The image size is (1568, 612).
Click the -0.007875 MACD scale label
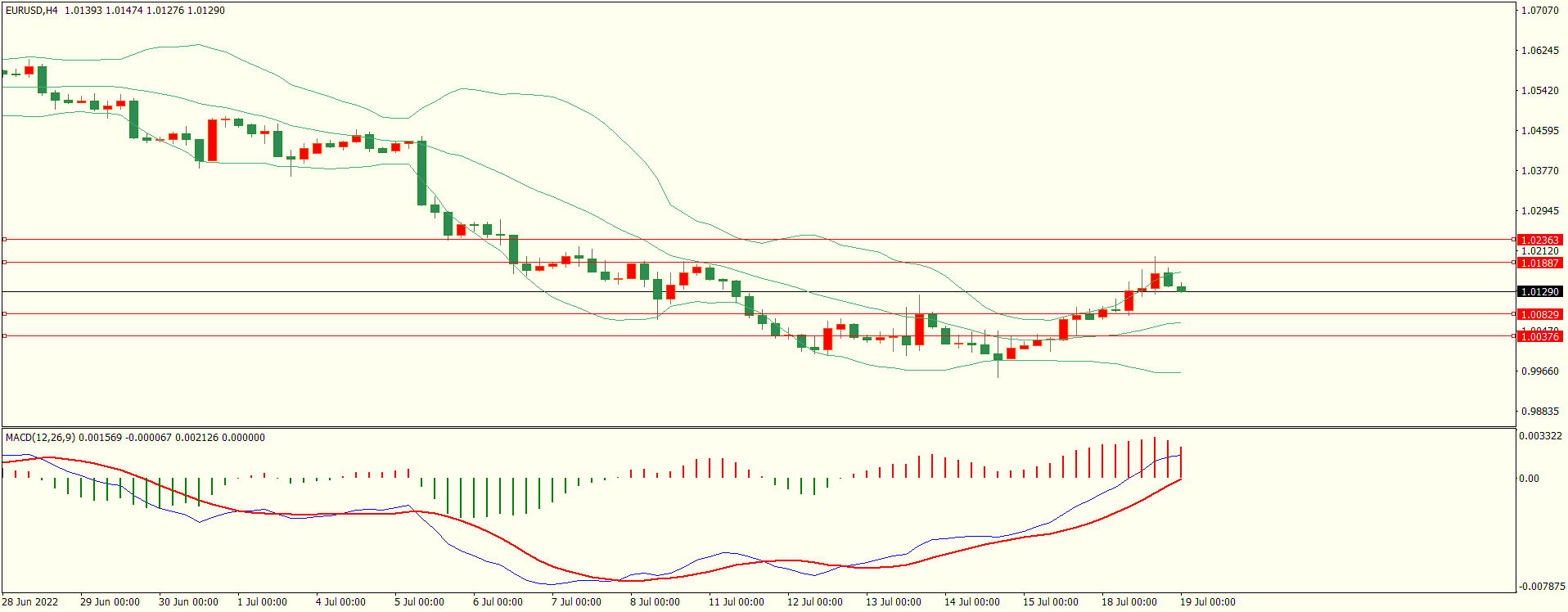point(1542,587)
